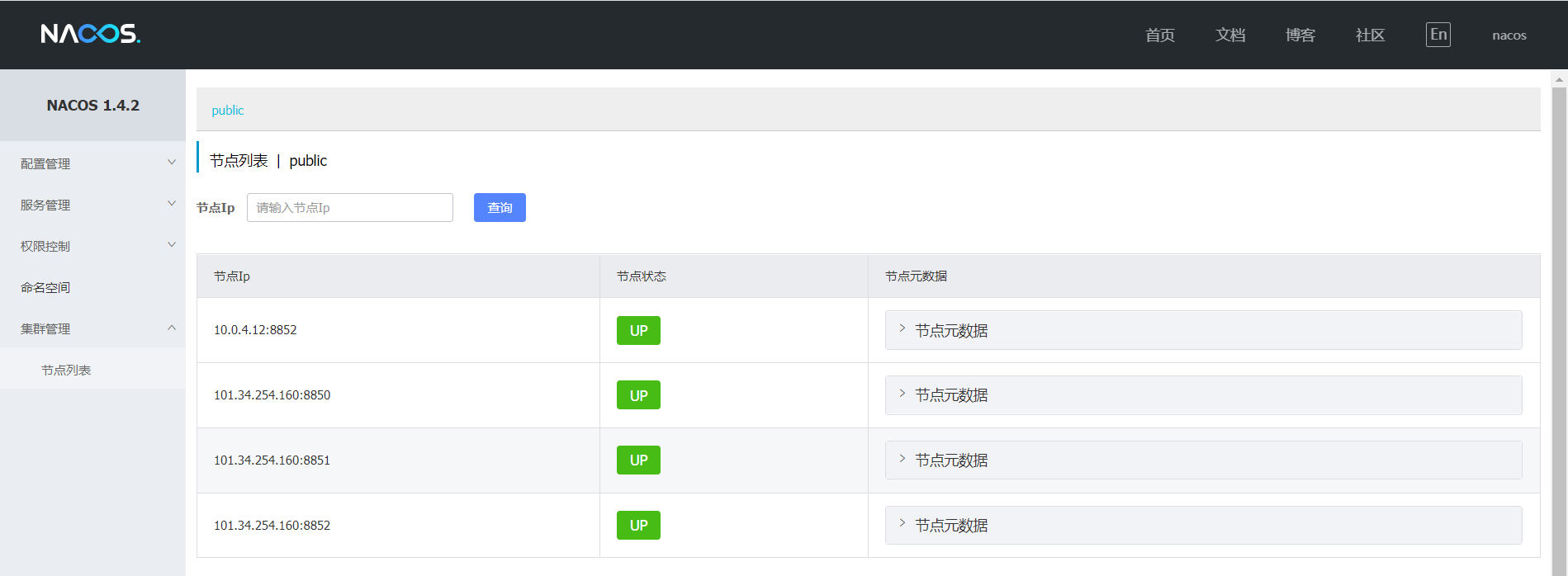This screenshot has width=1568, height=576.
Task: Expand 节点元数据 for 10.0.4.12:8852
Action: [x=1203, y=330]
